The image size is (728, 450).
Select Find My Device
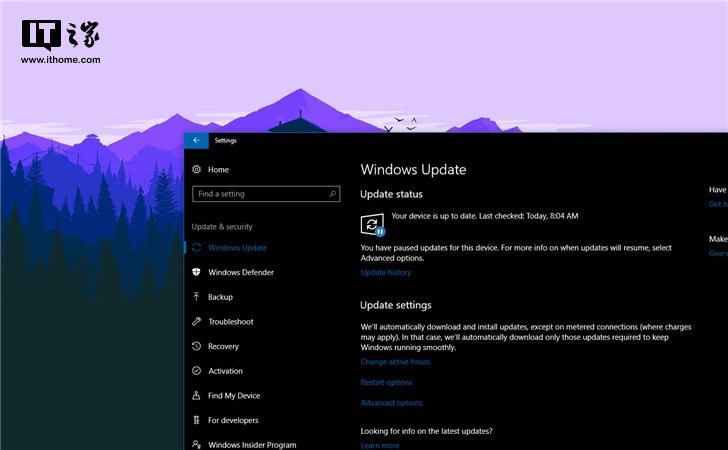pos(234,395)
